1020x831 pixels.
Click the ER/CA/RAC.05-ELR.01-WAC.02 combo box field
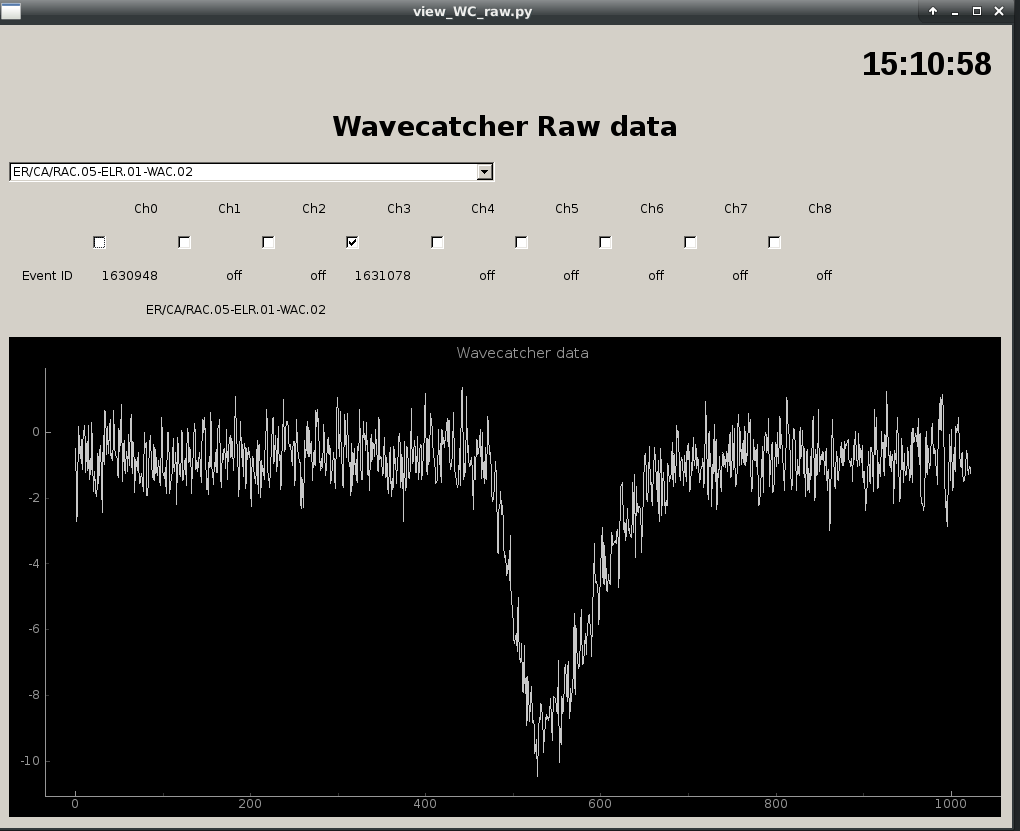point(243,172)
